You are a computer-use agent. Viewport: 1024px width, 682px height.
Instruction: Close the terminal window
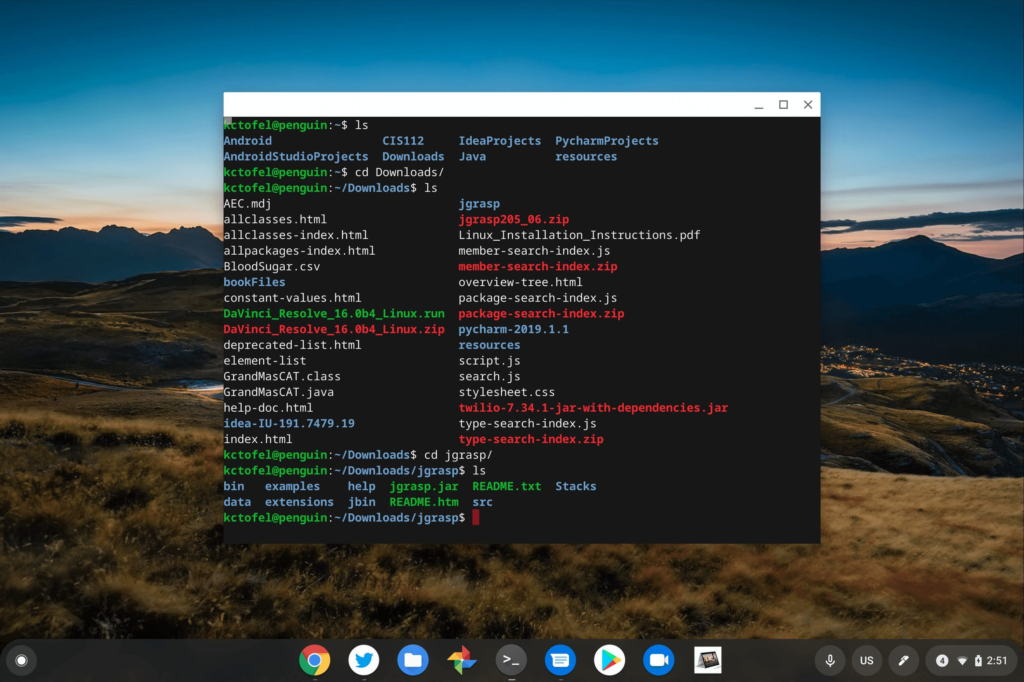tap(808, 105)
